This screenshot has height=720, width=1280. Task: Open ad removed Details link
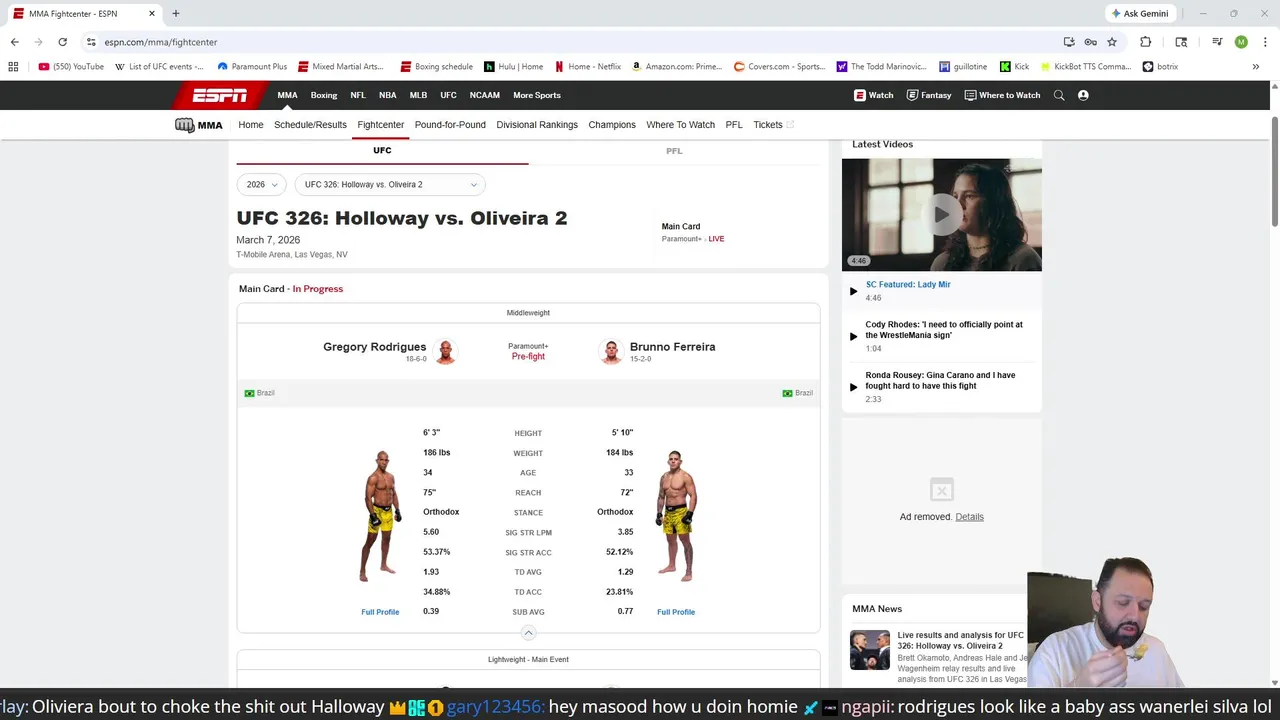969,517
